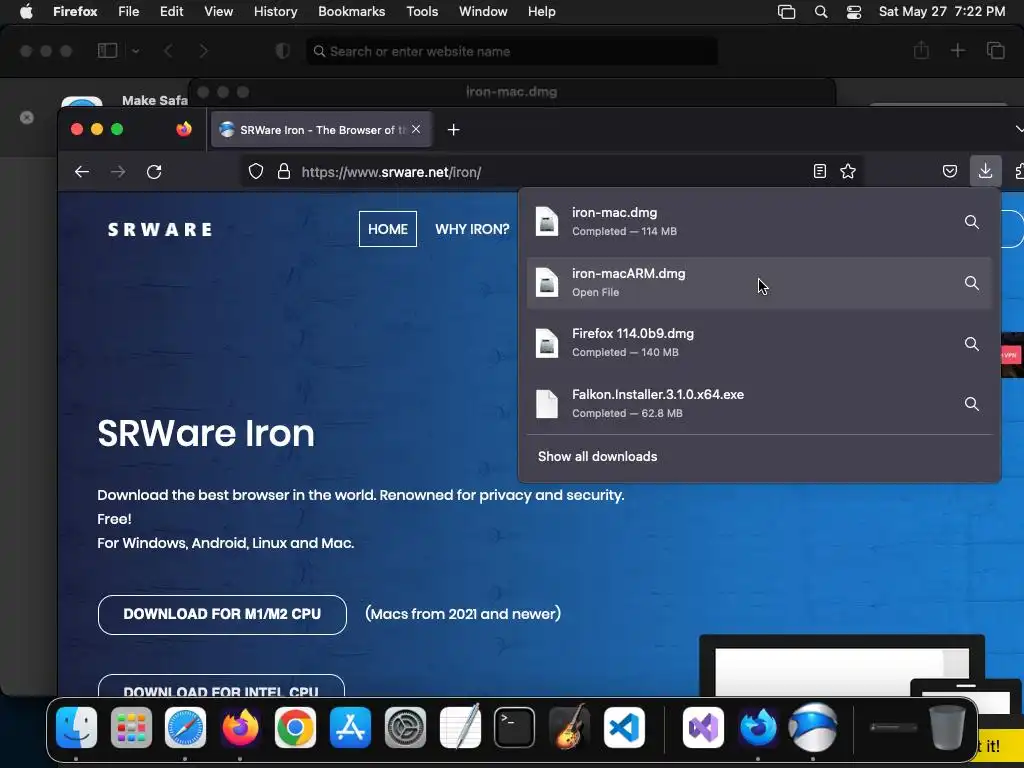
Task: Click the Firefox back arrow
Action: pyautogui.click(x=82, y=172)
